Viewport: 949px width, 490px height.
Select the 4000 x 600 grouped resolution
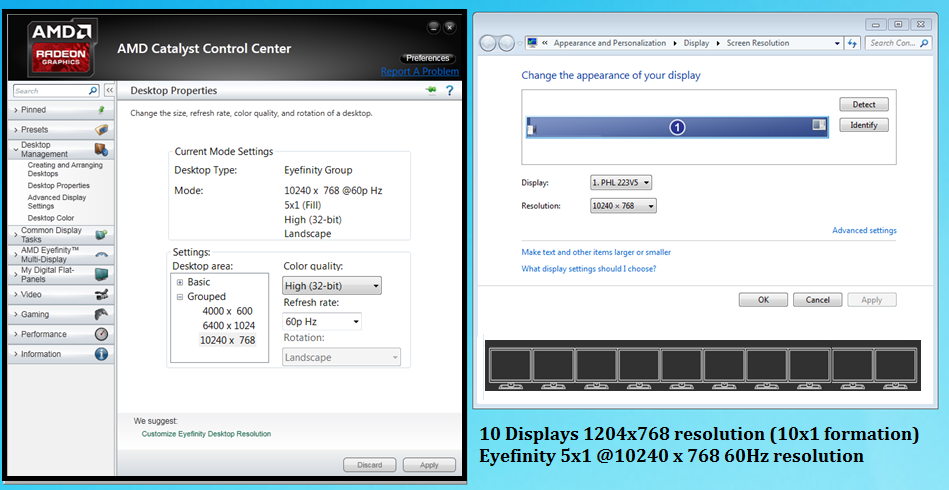point(228,311)
